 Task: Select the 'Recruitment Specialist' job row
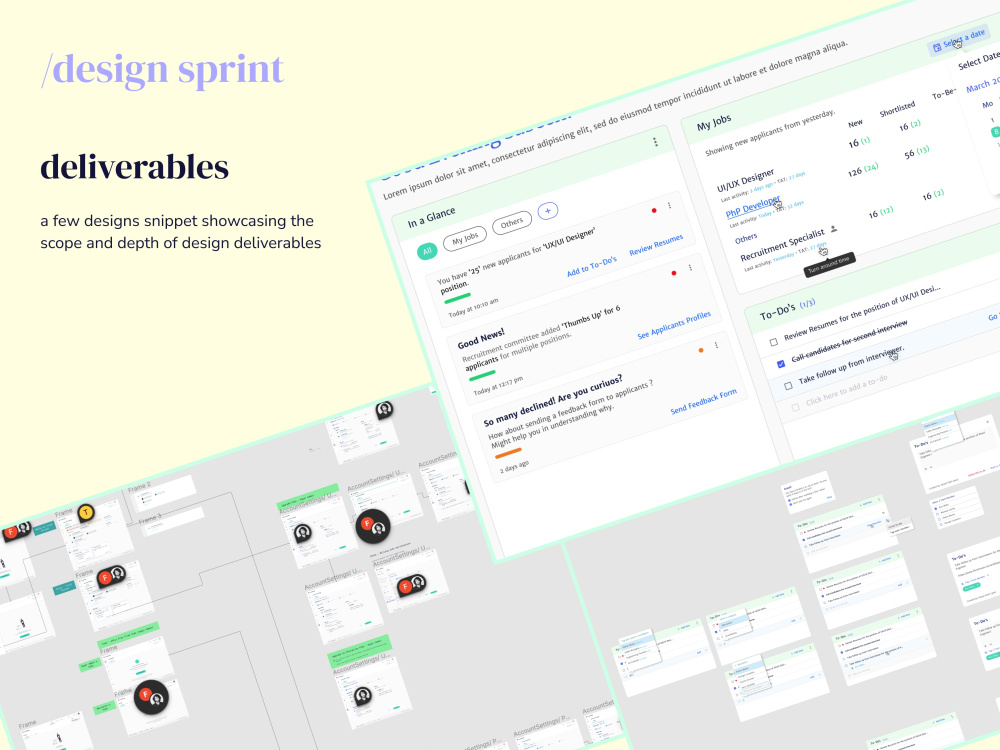point(782,244)
